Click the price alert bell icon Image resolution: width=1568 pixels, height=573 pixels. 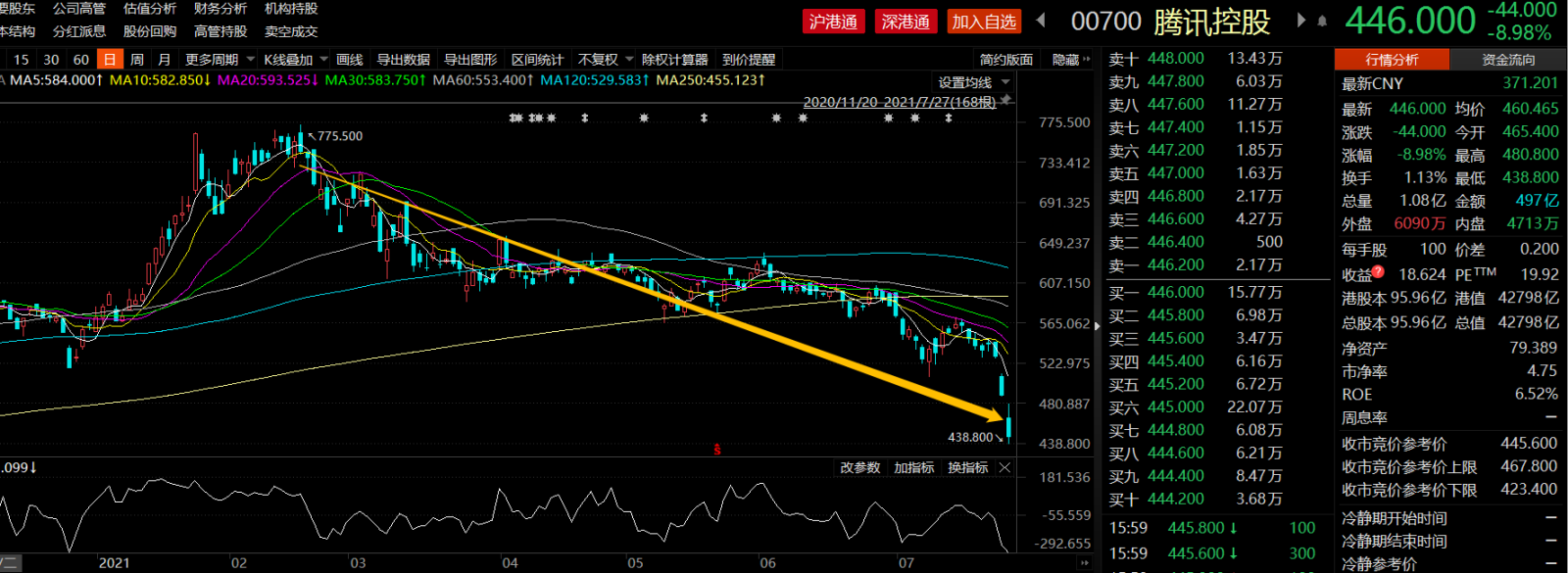[x=1322, y=21]
